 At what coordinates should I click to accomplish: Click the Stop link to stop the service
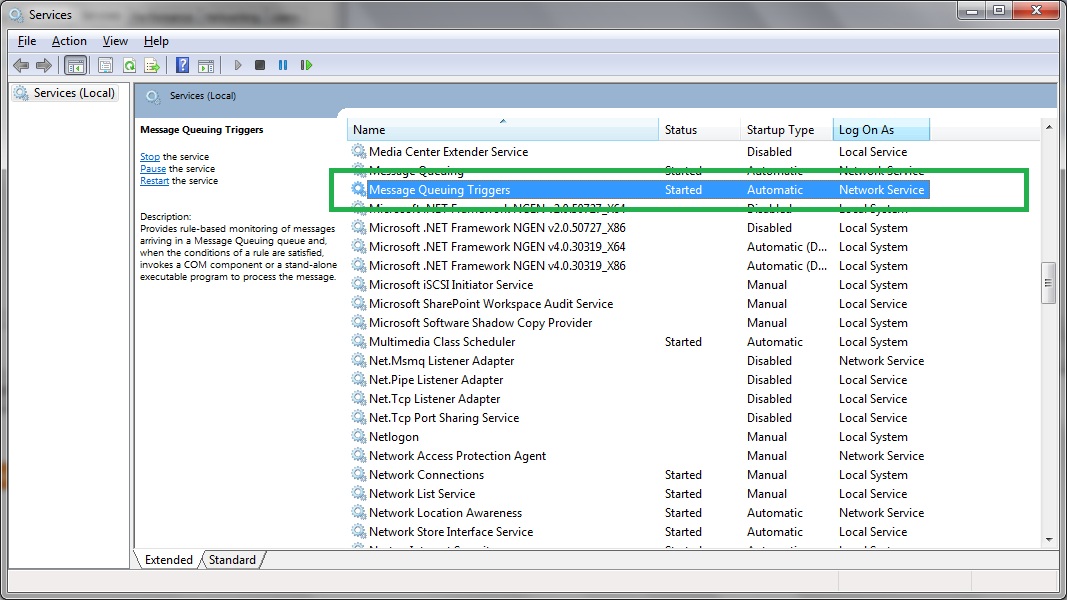pos(149,157)
